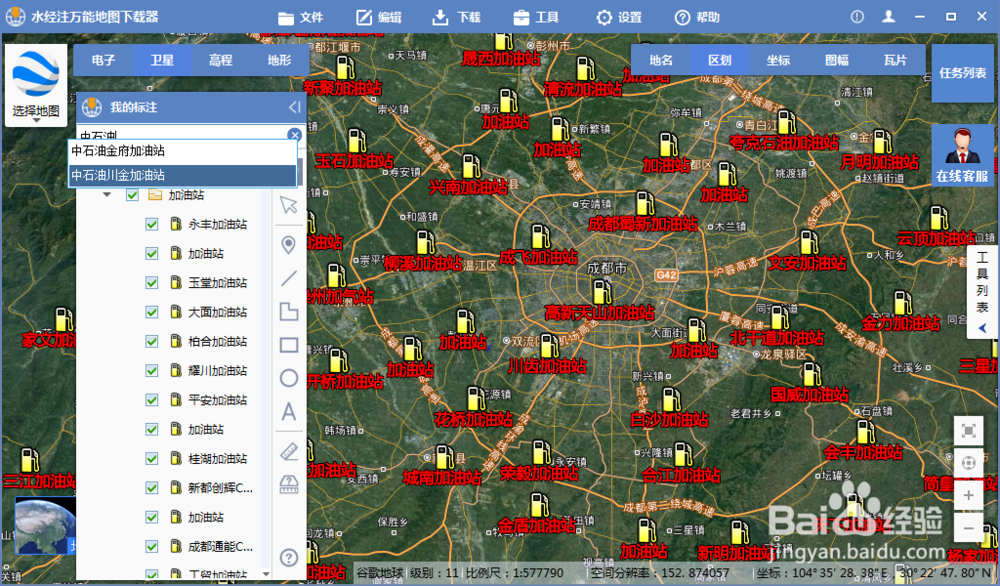The image size is (1000, 586).
Task: Switch to 高程 map tab
Action: [x=221, y=61]
